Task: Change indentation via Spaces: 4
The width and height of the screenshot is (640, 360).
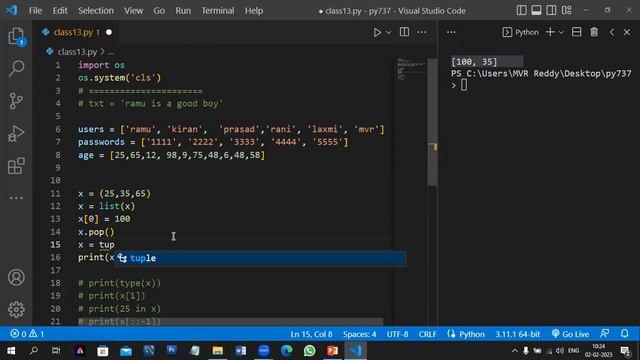Action: click(359, 334)
